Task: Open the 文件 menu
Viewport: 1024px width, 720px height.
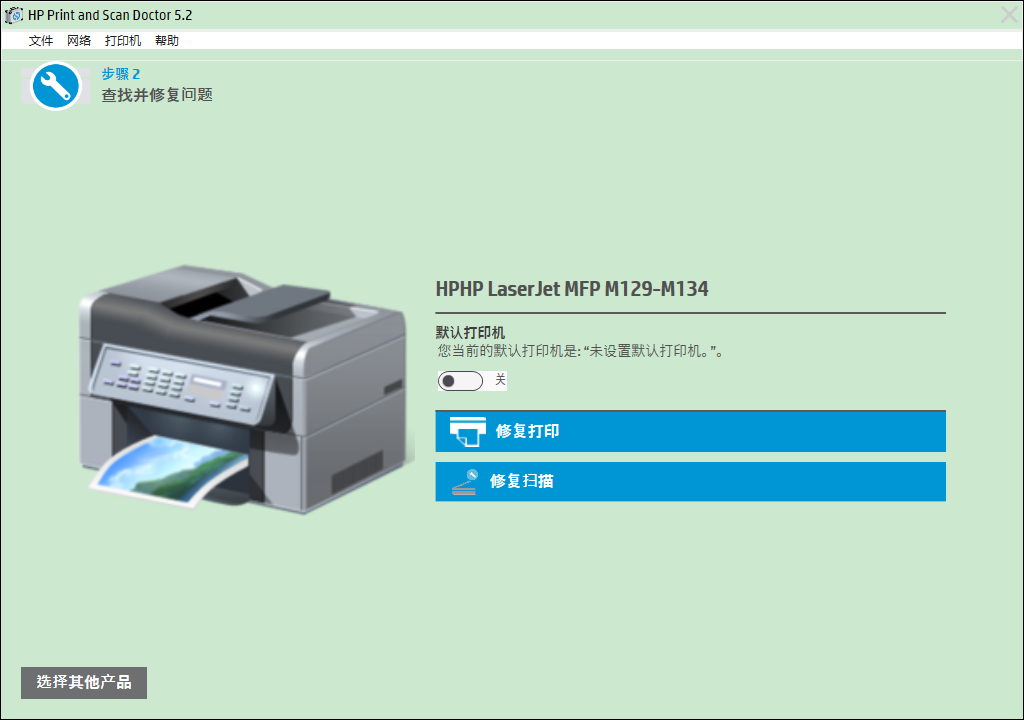Action: [40, 41]
